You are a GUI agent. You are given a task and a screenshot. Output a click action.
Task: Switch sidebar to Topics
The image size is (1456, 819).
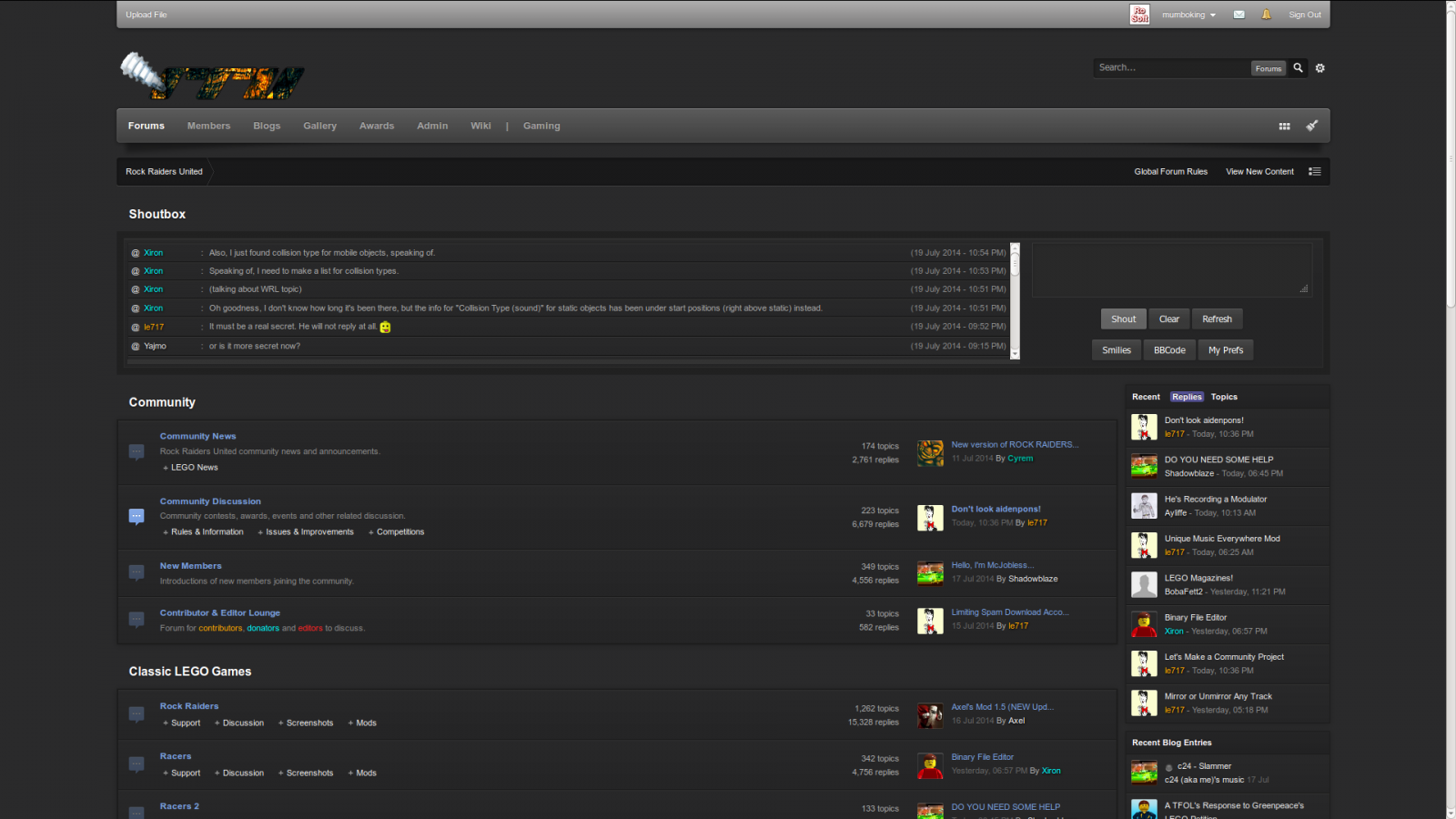(1224, 397)
